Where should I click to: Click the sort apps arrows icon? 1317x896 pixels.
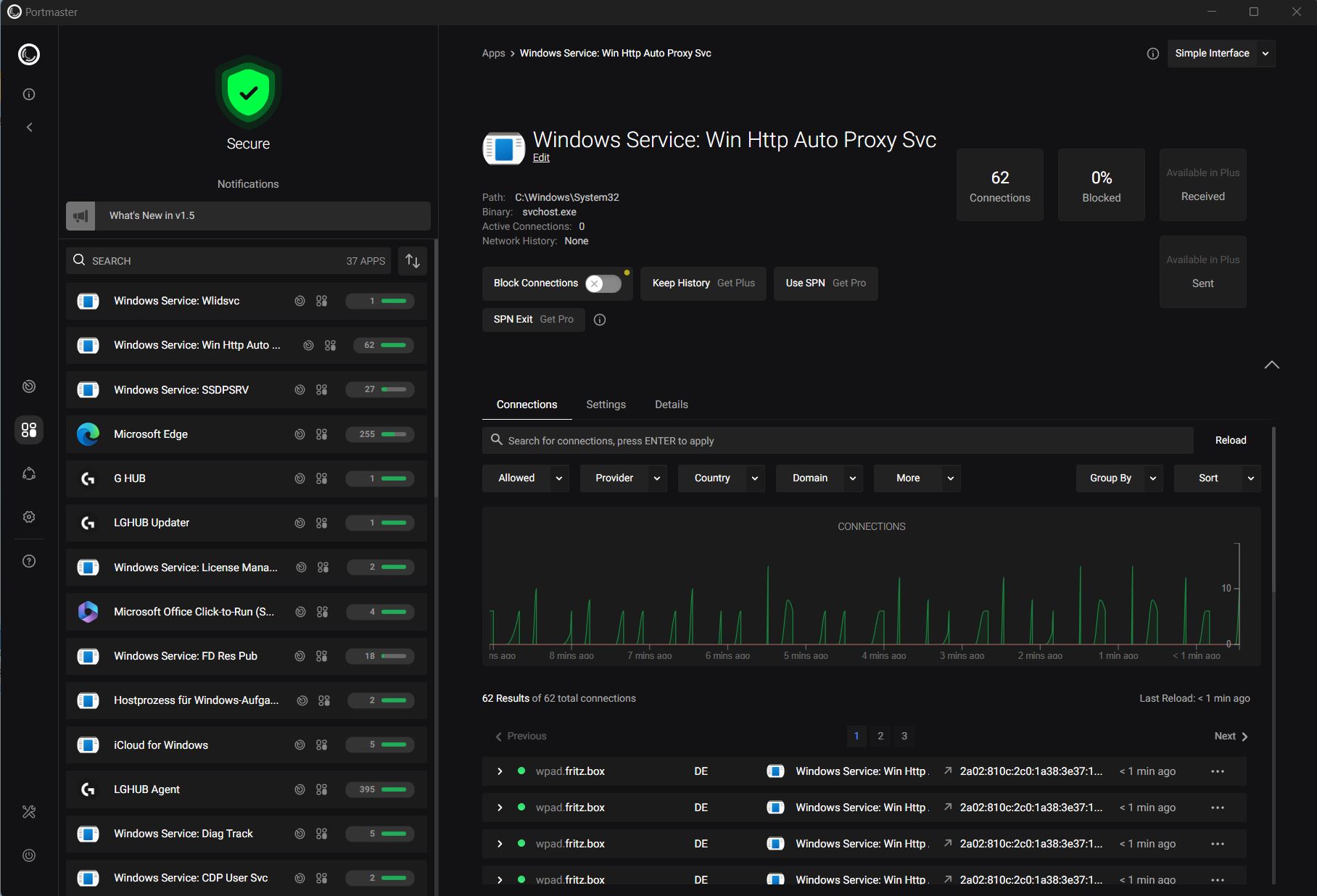click(413, 261)
